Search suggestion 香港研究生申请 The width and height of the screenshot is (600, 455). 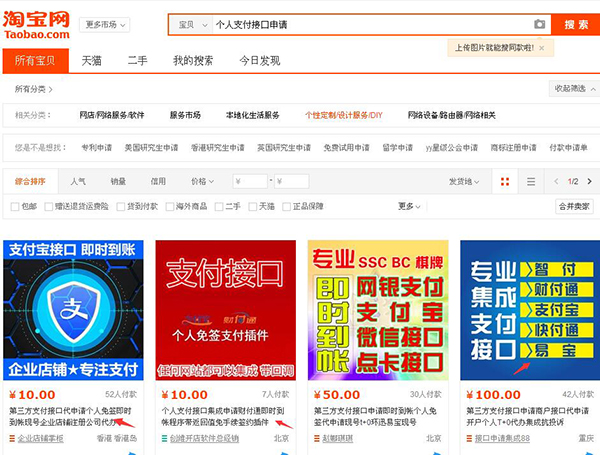tap(217, 148)
